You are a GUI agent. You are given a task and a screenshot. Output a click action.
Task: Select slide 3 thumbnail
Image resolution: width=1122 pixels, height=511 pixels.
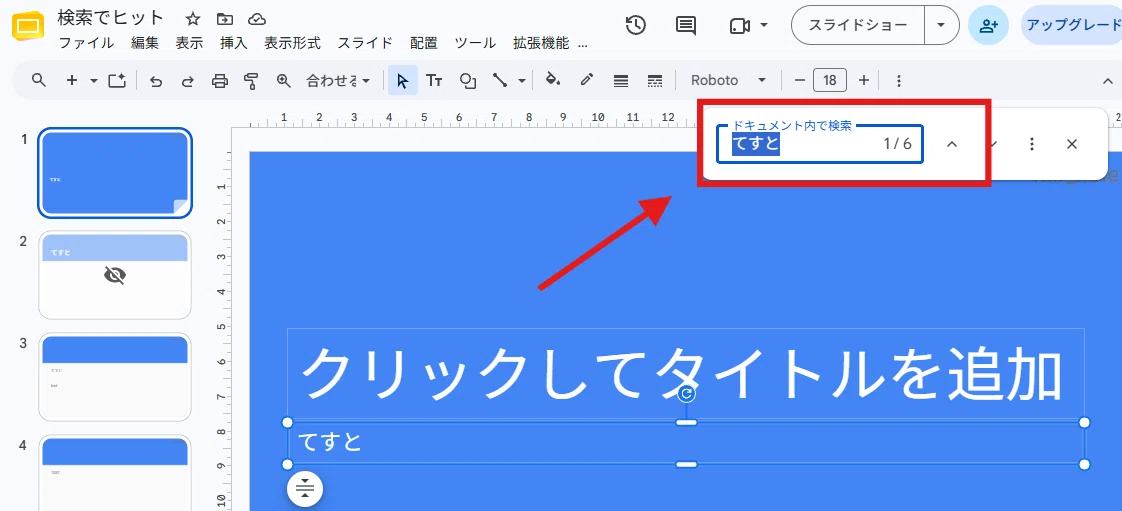click(114, 377)
